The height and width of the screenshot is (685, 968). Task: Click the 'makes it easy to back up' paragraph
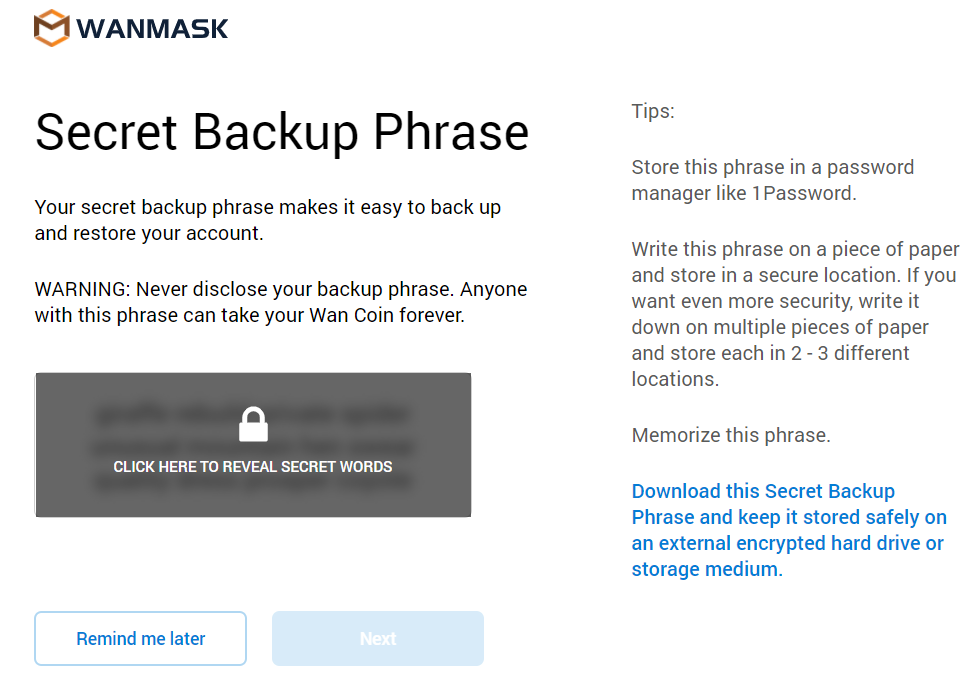pos(268,220)
